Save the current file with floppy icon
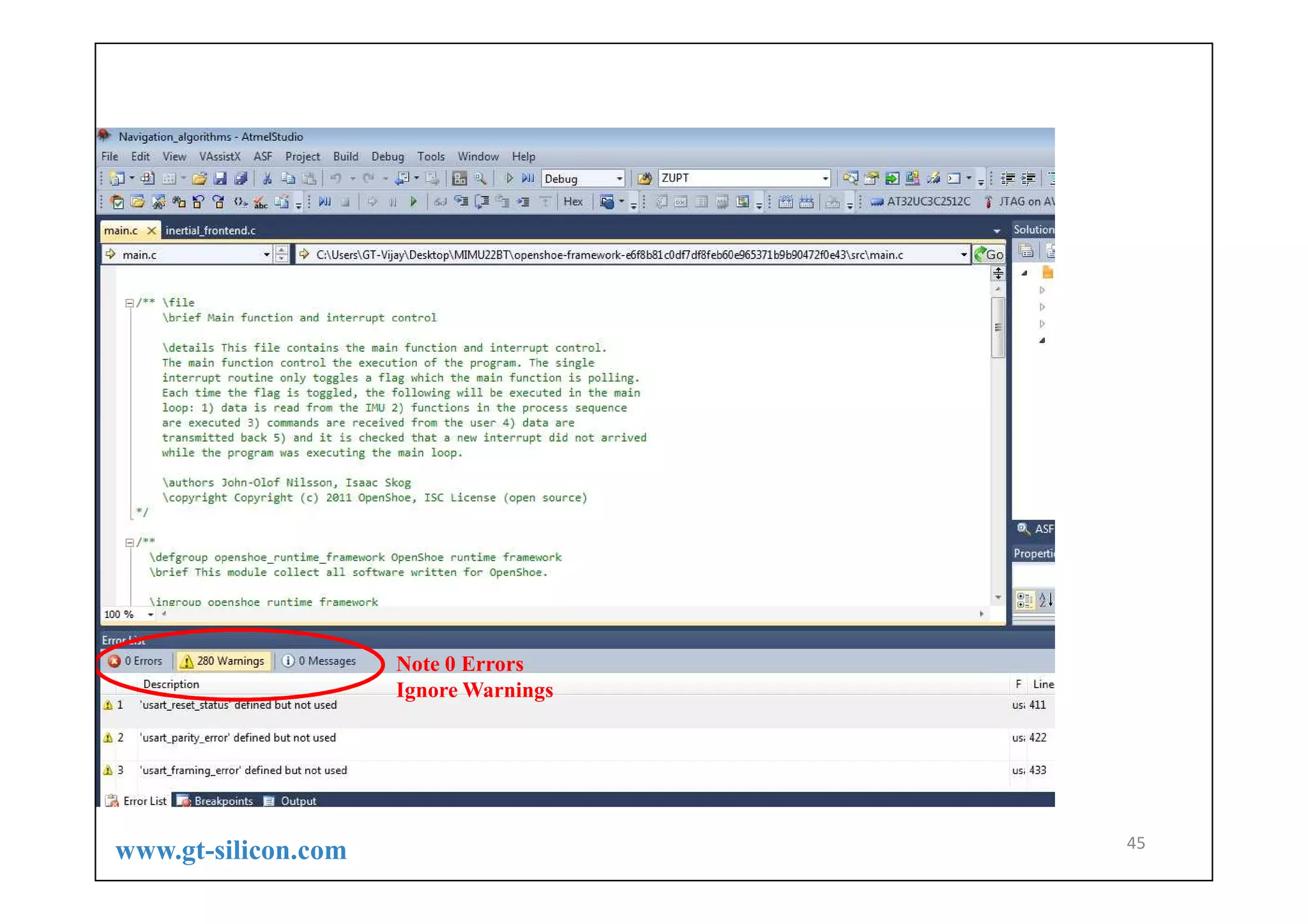Screen dimensions: 1308x924 coord(220,179)
